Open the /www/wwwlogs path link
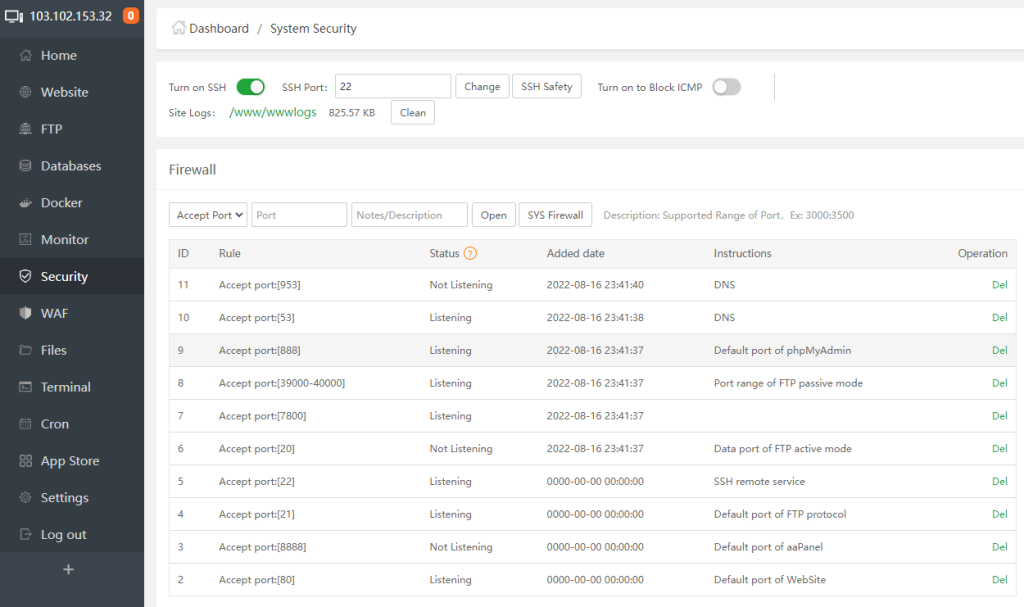1024x607 pixels. coord(272,113)
